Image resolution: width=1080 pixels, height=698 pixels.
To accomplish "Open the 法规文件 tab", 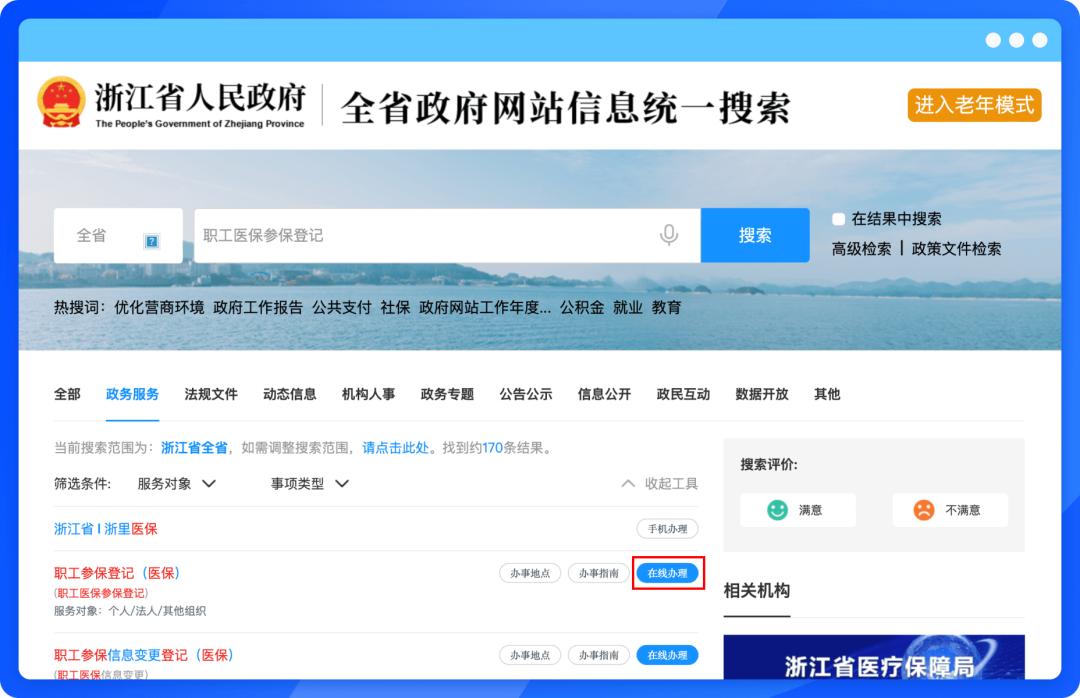I will coord(211,394).
